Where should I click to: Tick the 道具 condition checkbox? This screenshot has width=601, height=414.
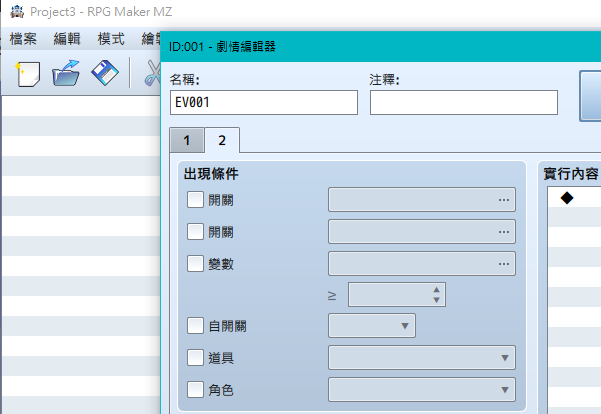tap(195, 358)
